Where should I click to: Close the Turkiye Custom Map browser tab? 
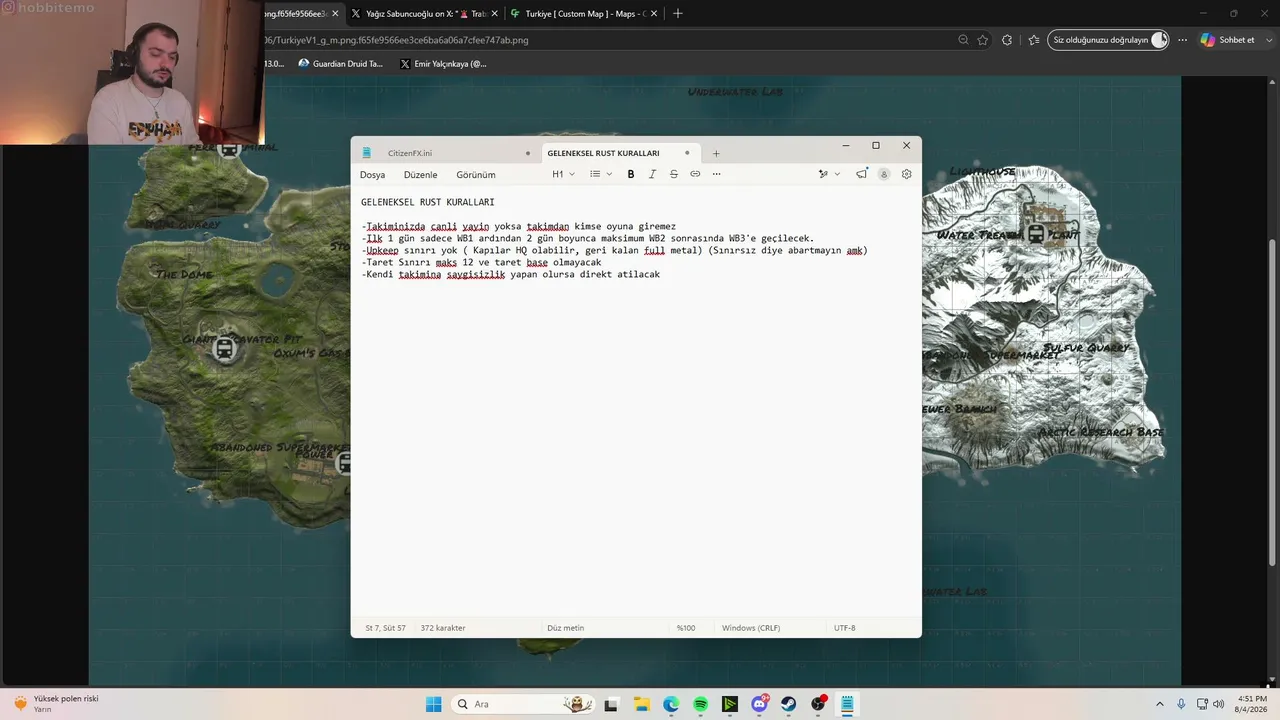click(656, 14)
